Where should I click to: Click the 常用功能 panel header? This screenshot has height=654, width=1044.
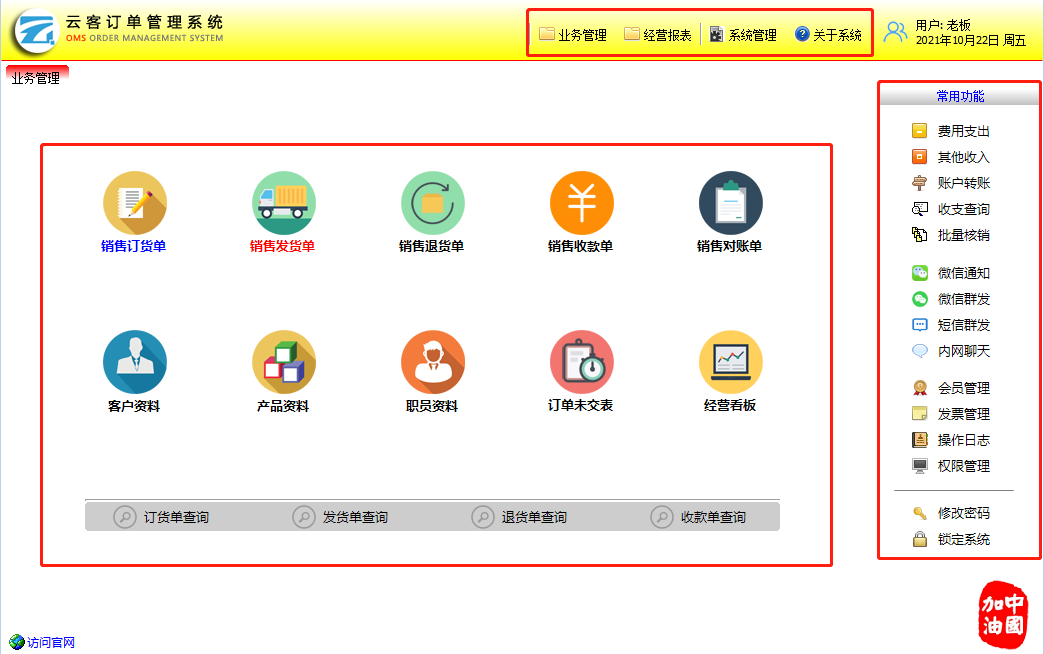tap(959, 96)
